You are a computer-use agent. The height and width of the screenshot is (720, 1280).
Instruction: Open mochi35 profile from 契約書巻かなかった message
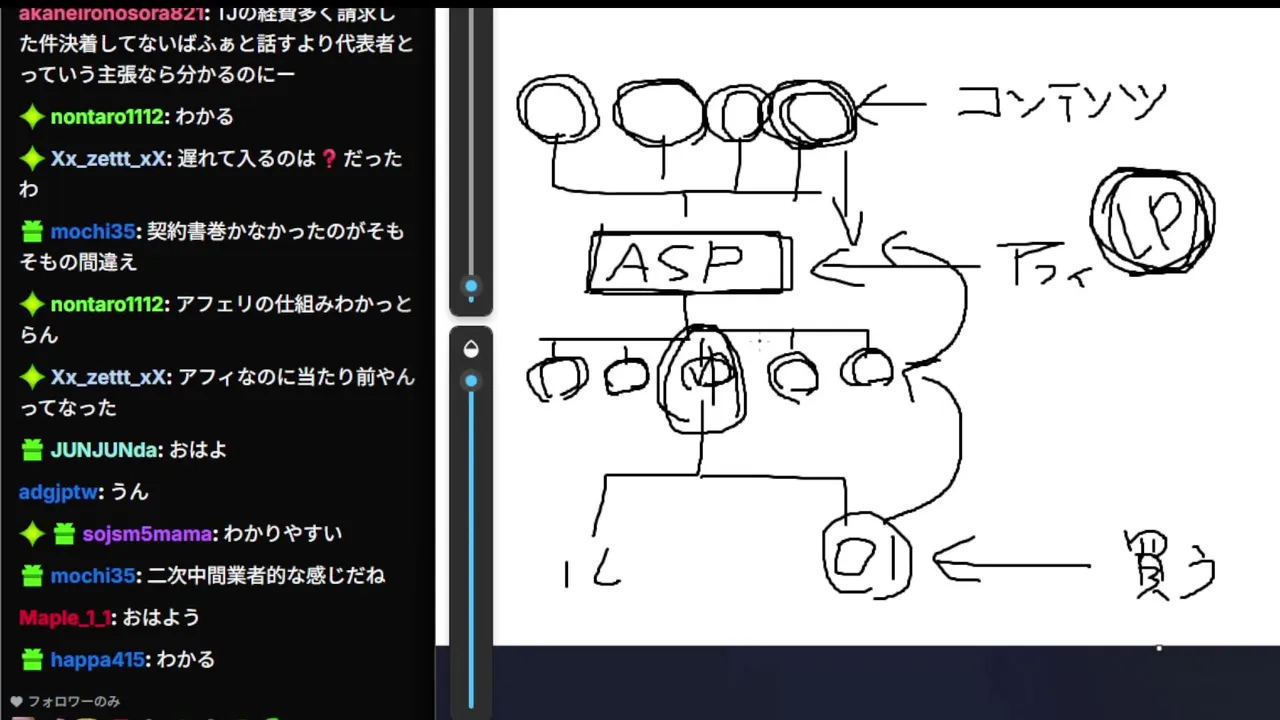point(92,232)
